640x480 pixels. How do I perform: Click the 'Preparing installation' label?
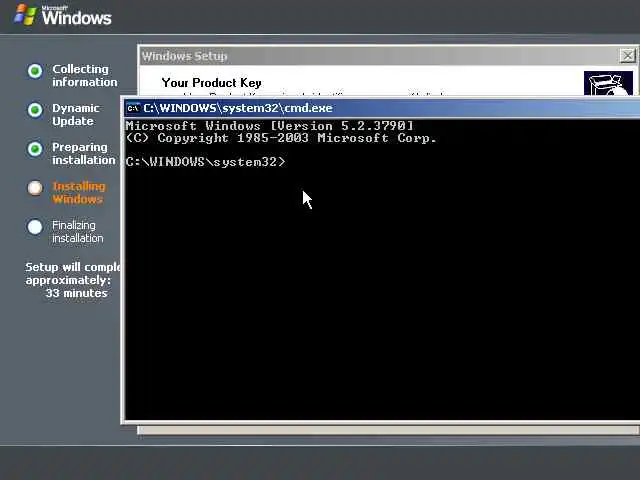tap(84, 153)
